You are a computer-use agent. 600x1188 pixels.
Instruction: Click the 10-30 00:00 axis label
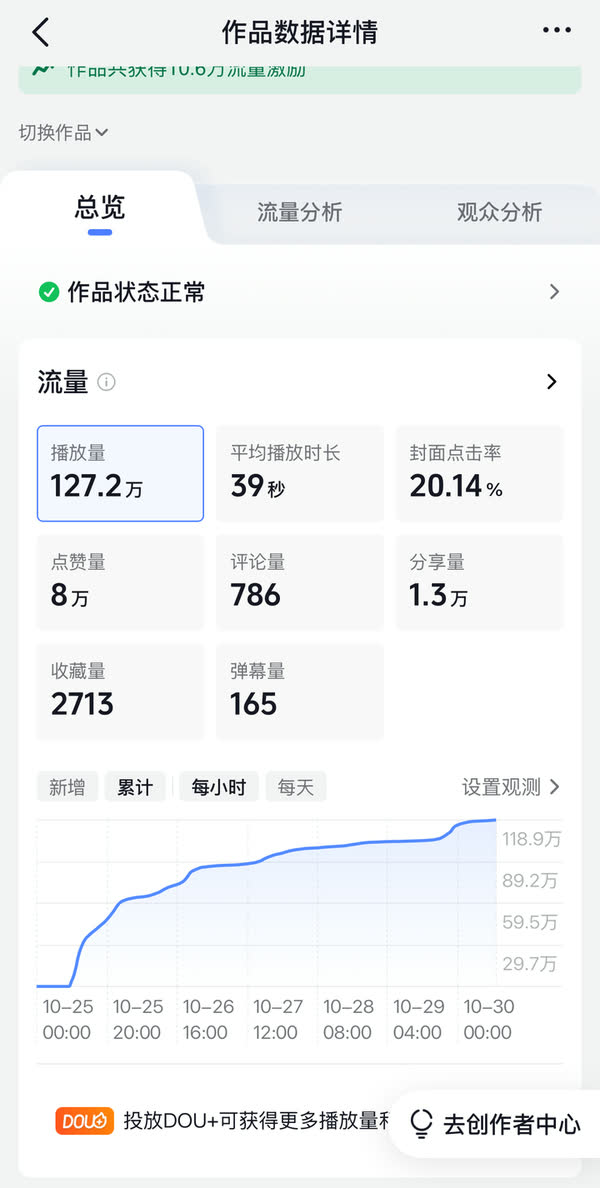(x=489, y=1020)
